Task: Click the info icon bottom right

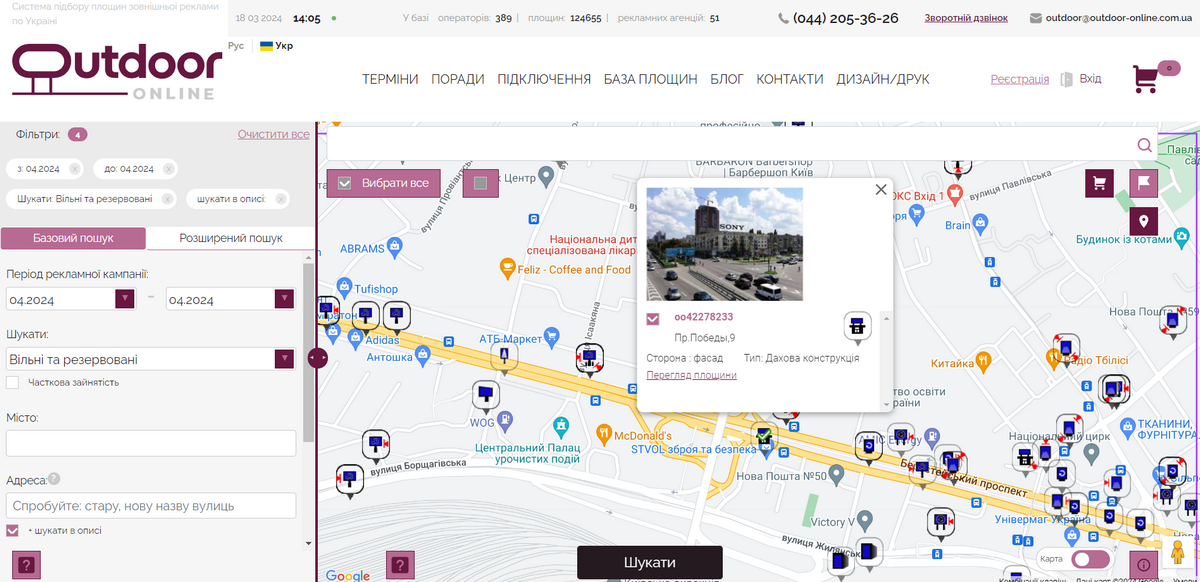Action: tap(1143, 565)
